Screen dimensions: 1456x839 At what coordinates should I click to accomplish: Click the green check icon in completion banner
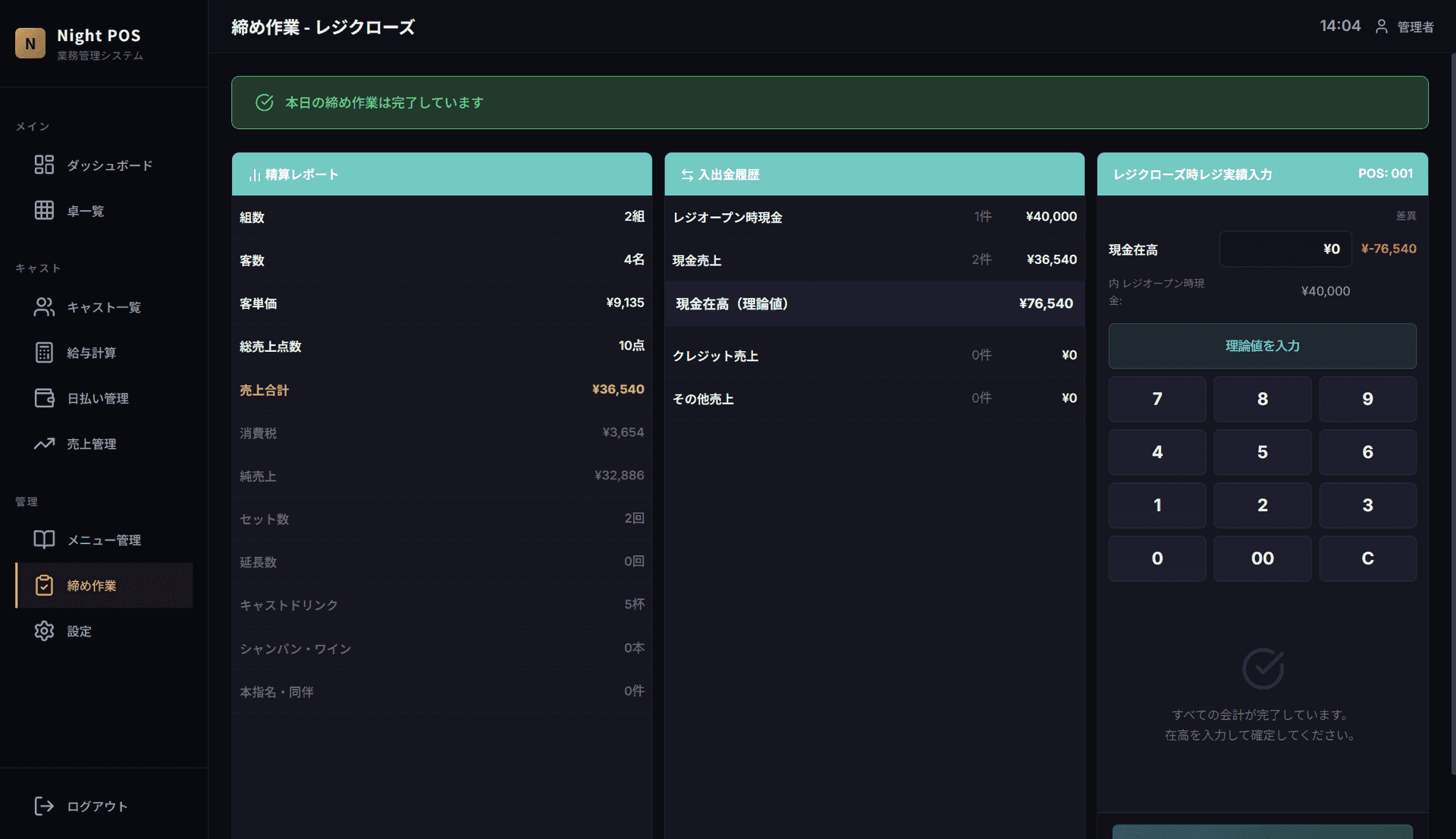point(264,102)
